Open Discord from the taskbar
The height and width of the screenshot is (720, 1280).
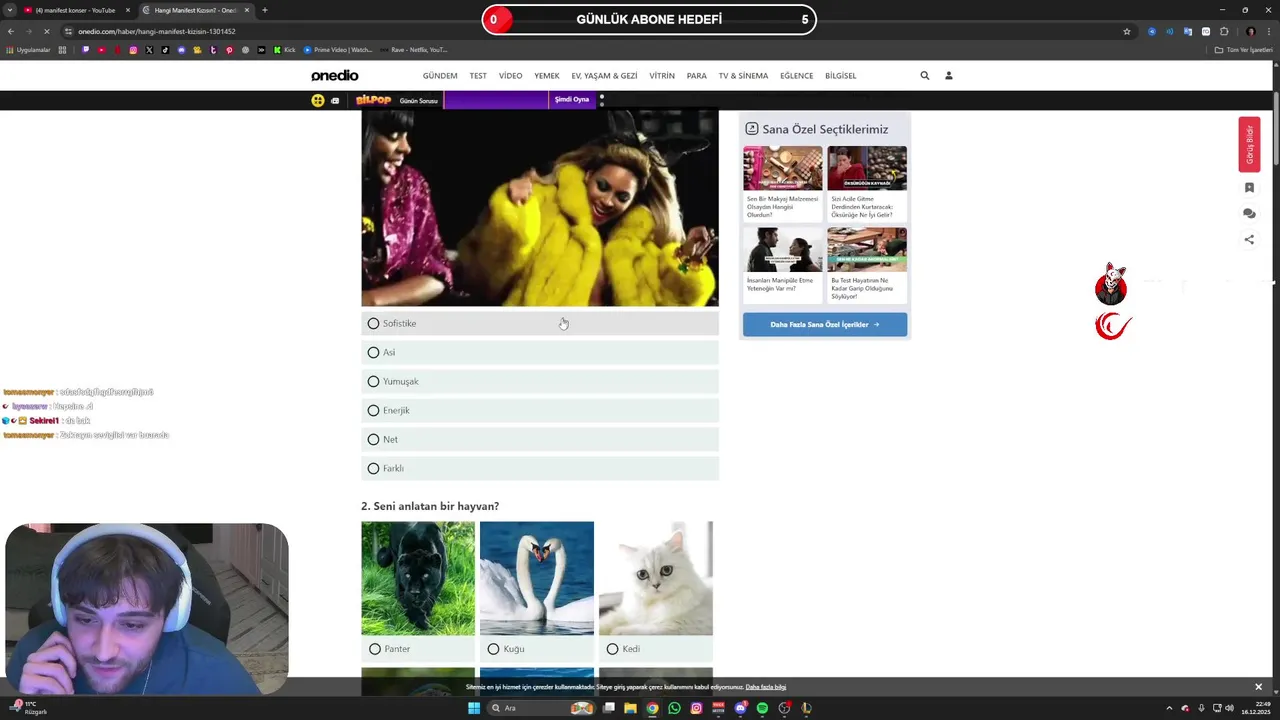click(740, 708)
